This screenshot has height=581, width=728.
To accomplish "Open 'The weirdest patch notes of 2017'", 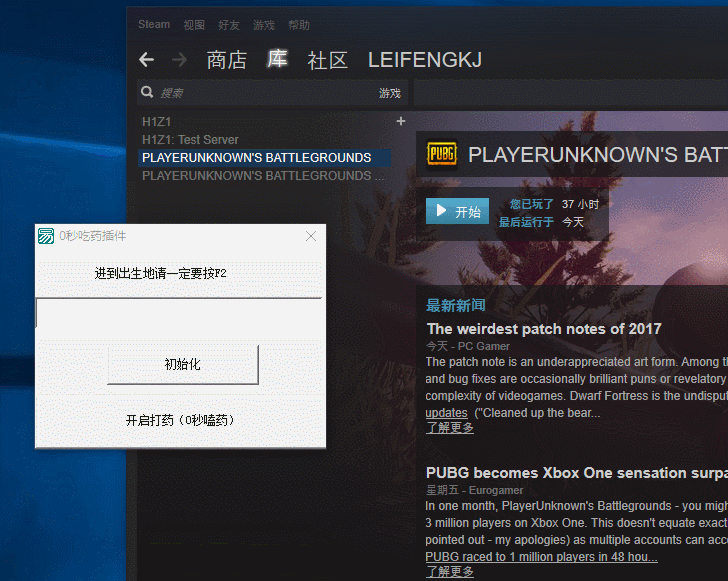I will click(x=543, y=328).
